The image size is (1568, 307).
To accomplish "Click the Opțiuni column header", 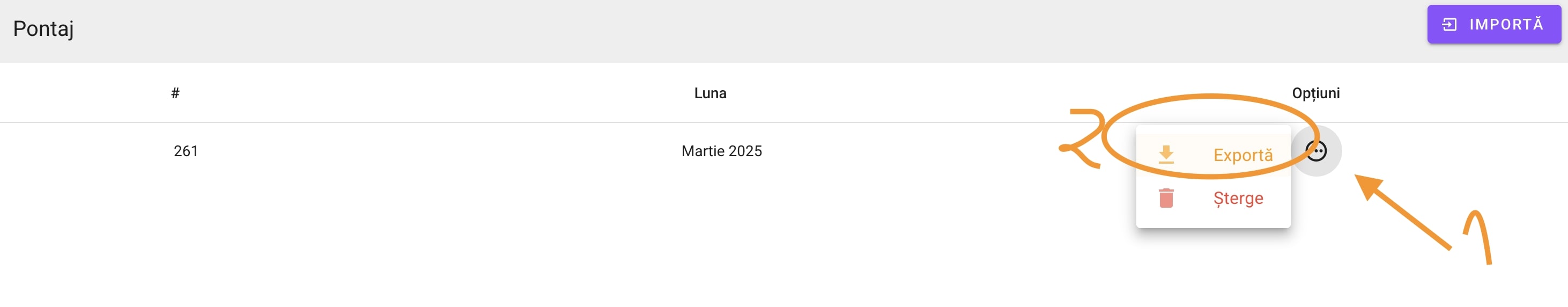I will tap(1315, 93).
